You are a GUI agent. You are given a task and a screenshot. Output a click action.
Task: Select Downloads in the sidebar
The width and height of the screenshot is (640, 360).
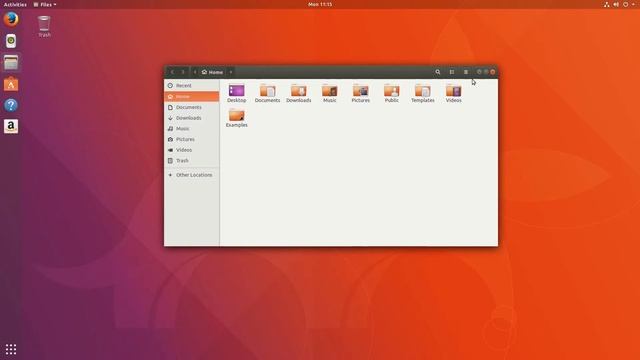tap(191, 118)
